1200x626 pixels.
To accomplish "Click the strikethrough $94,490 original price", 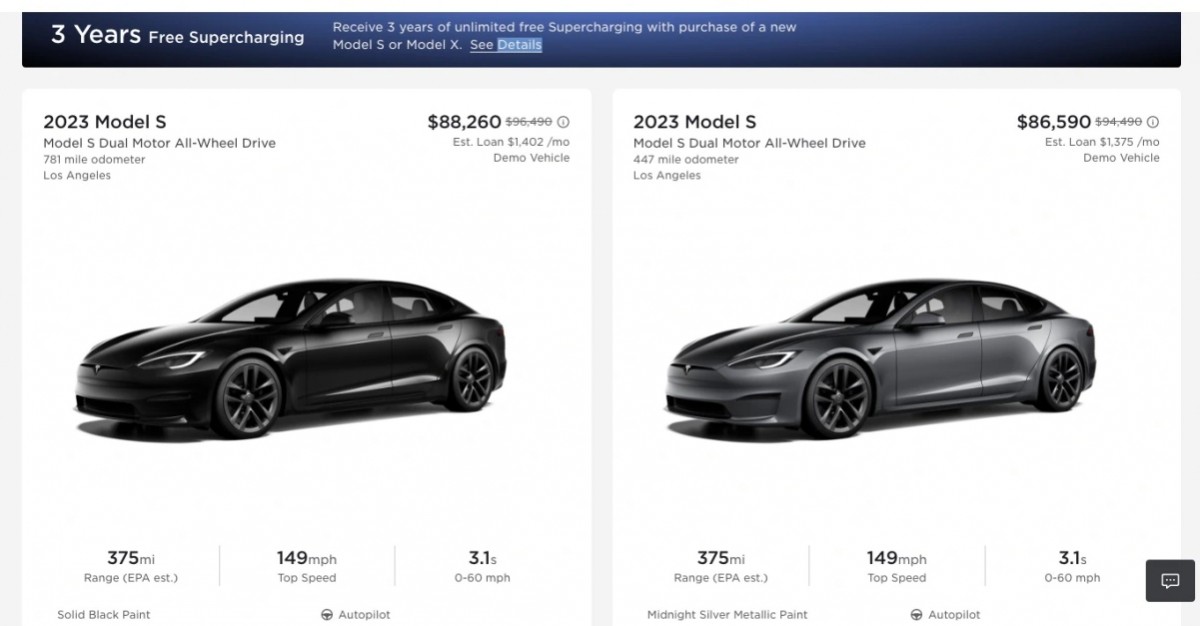I will (x=1119, y=121).
